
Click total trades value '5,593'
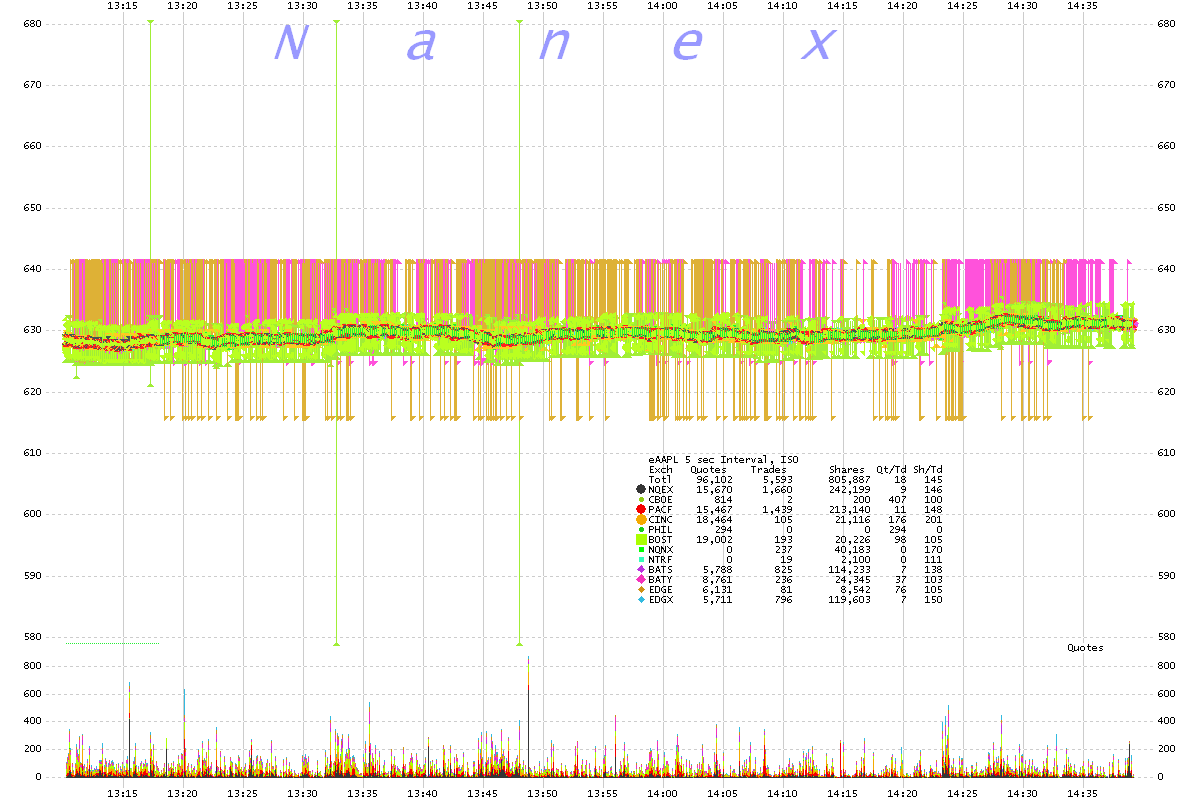tap(778, 479)
